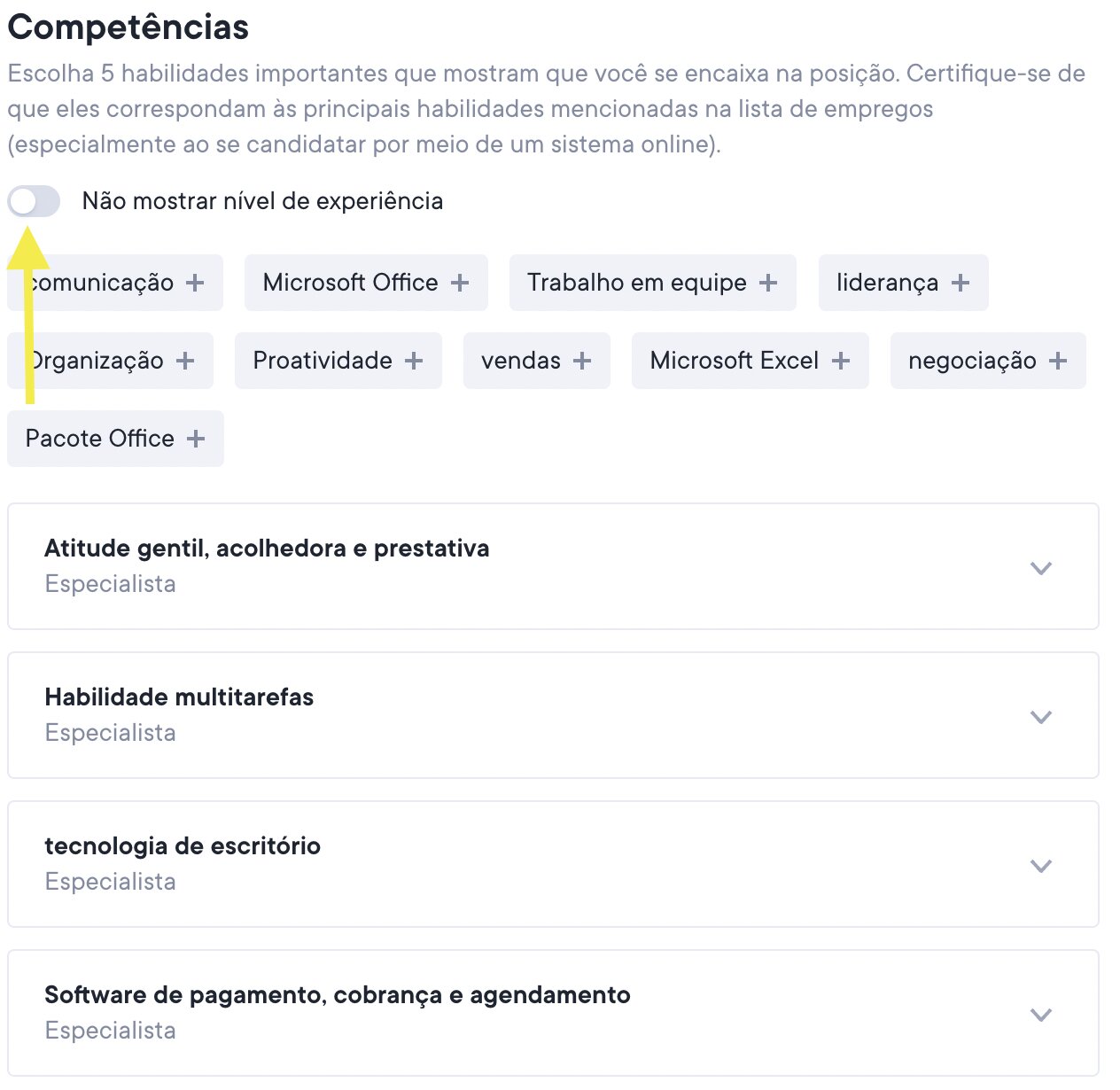The width and height of the screenshot is (1120, 1090).
Task: Add Pacote Office with plus icon
Action: tap(196, 439)
